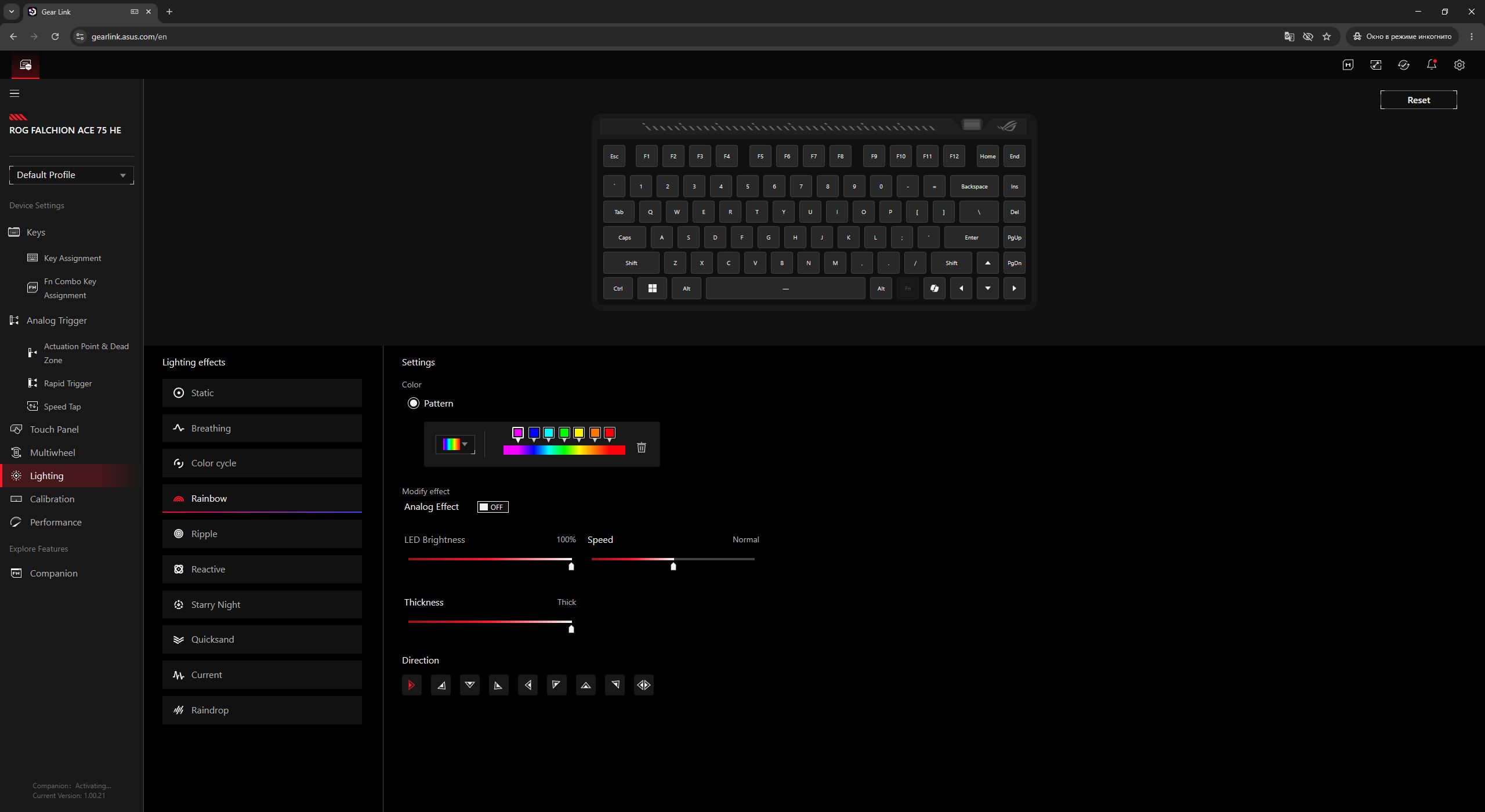Click the Windows key on the keyboard preview
The width and height of the screenshot is (1485, 812).
[x=652, y=288]
